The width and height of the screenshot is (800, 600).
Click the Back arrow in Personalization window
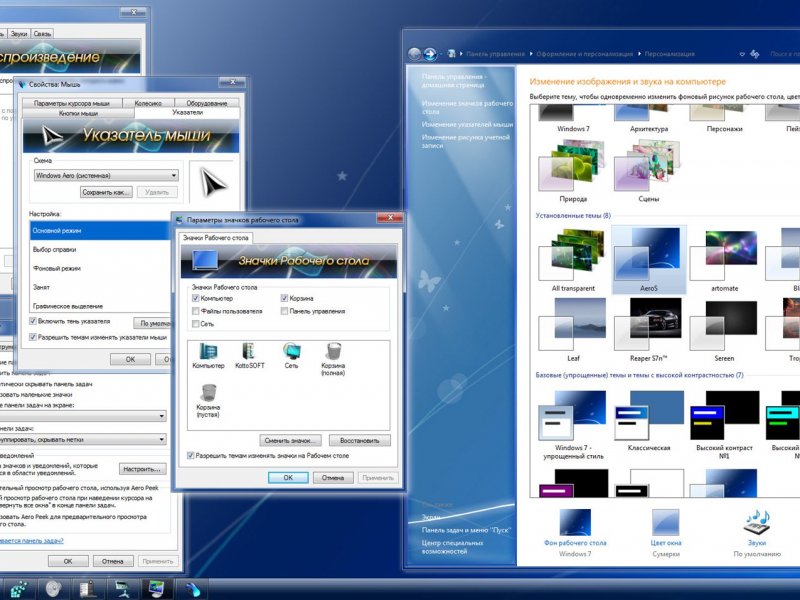(415, 54)
